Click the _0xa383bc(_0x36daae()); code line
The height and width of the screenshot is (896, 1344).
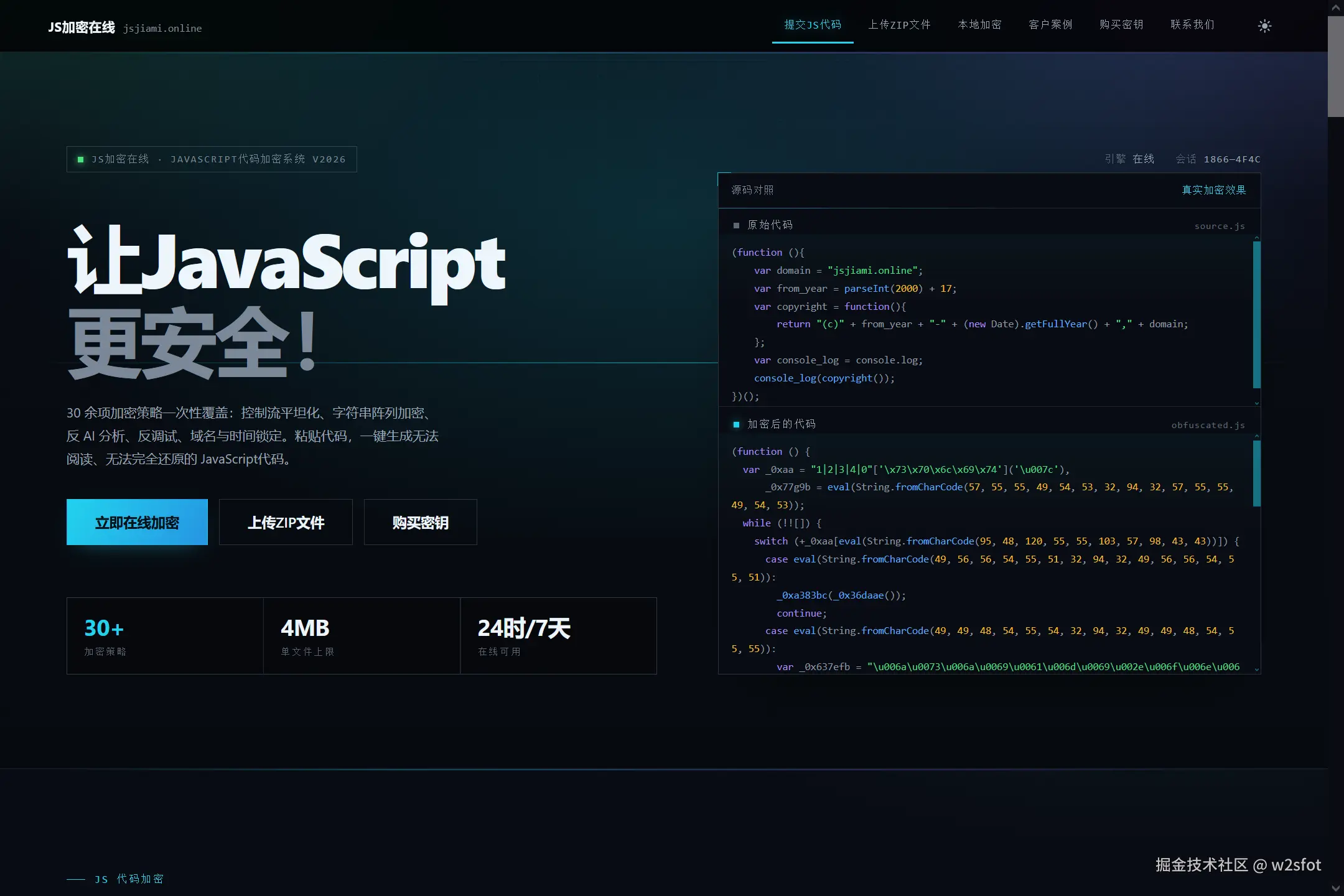tap(841, 595)
